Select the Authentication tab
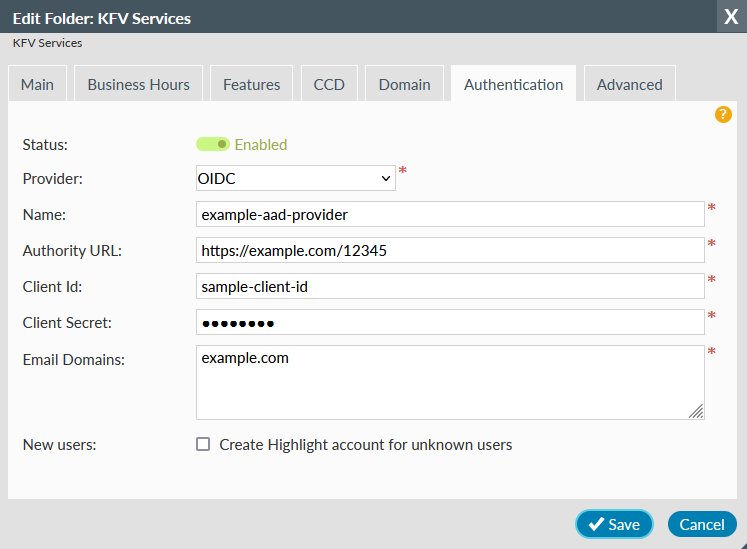The width and height of the screenshot is (747, 549). coord(514,84)
